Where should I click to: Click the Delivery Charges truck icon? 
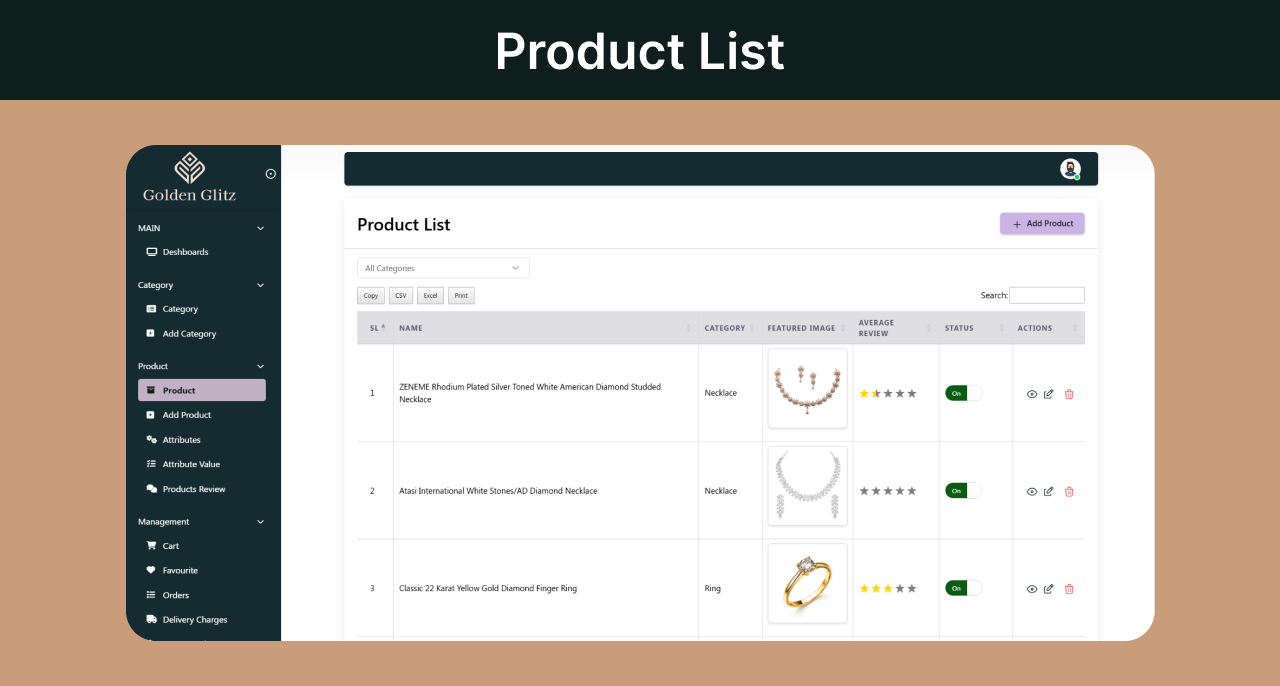[151, 620]
